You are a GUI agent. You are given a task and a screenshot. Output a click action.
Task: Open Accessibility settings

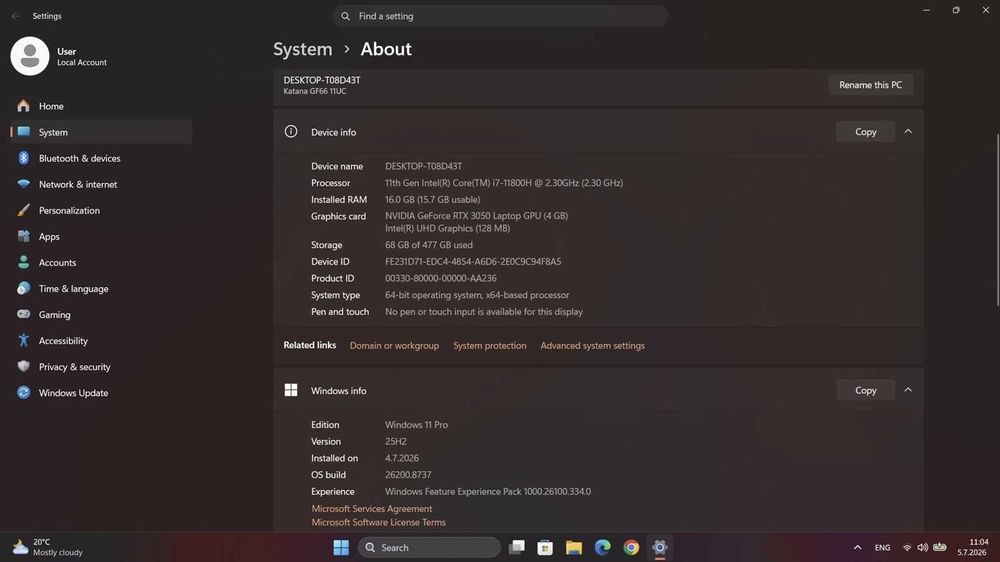[101, 341]
